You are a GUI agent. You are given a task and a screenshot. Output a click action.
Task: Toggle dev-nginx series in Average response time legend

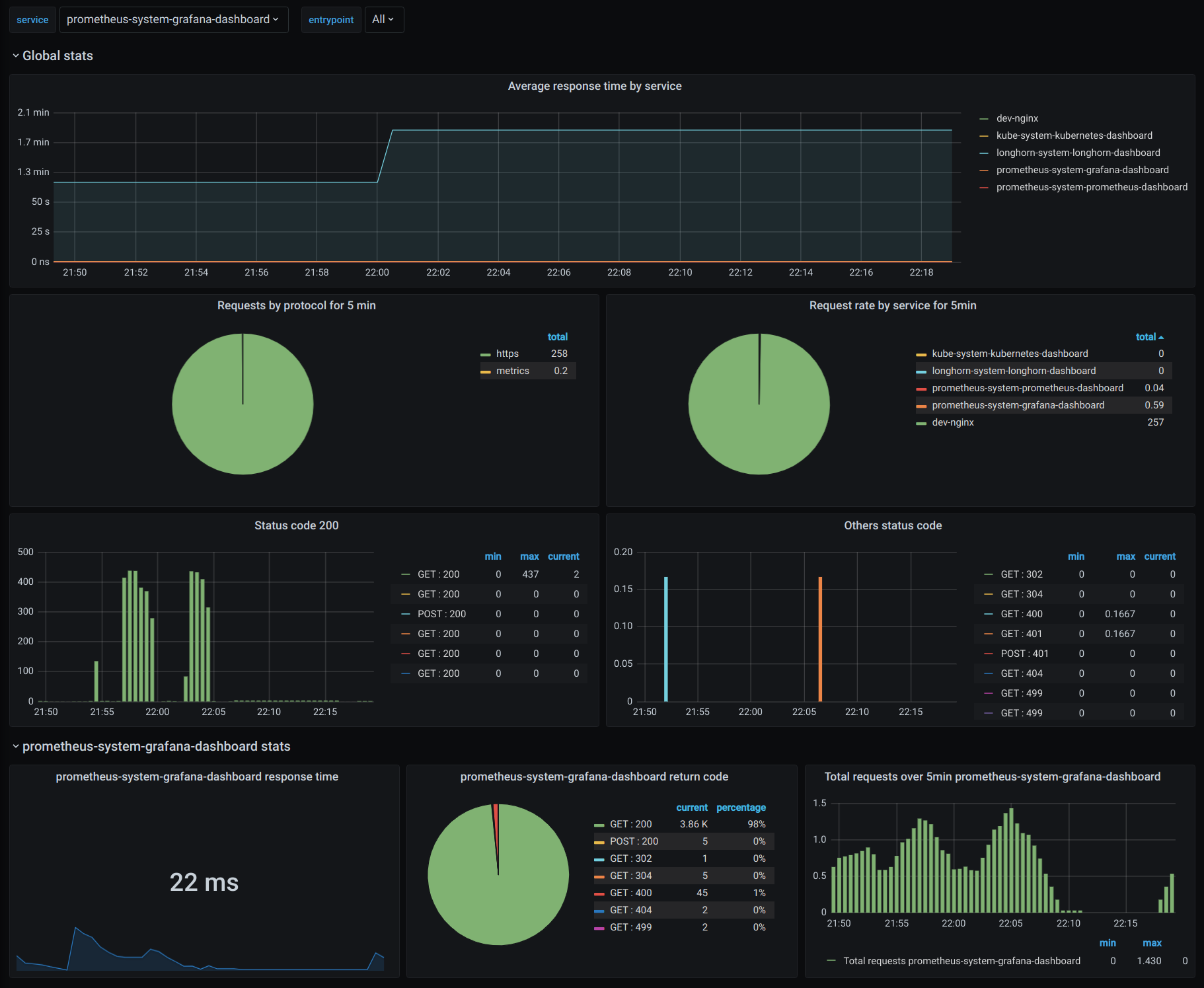coord(1017,119)
